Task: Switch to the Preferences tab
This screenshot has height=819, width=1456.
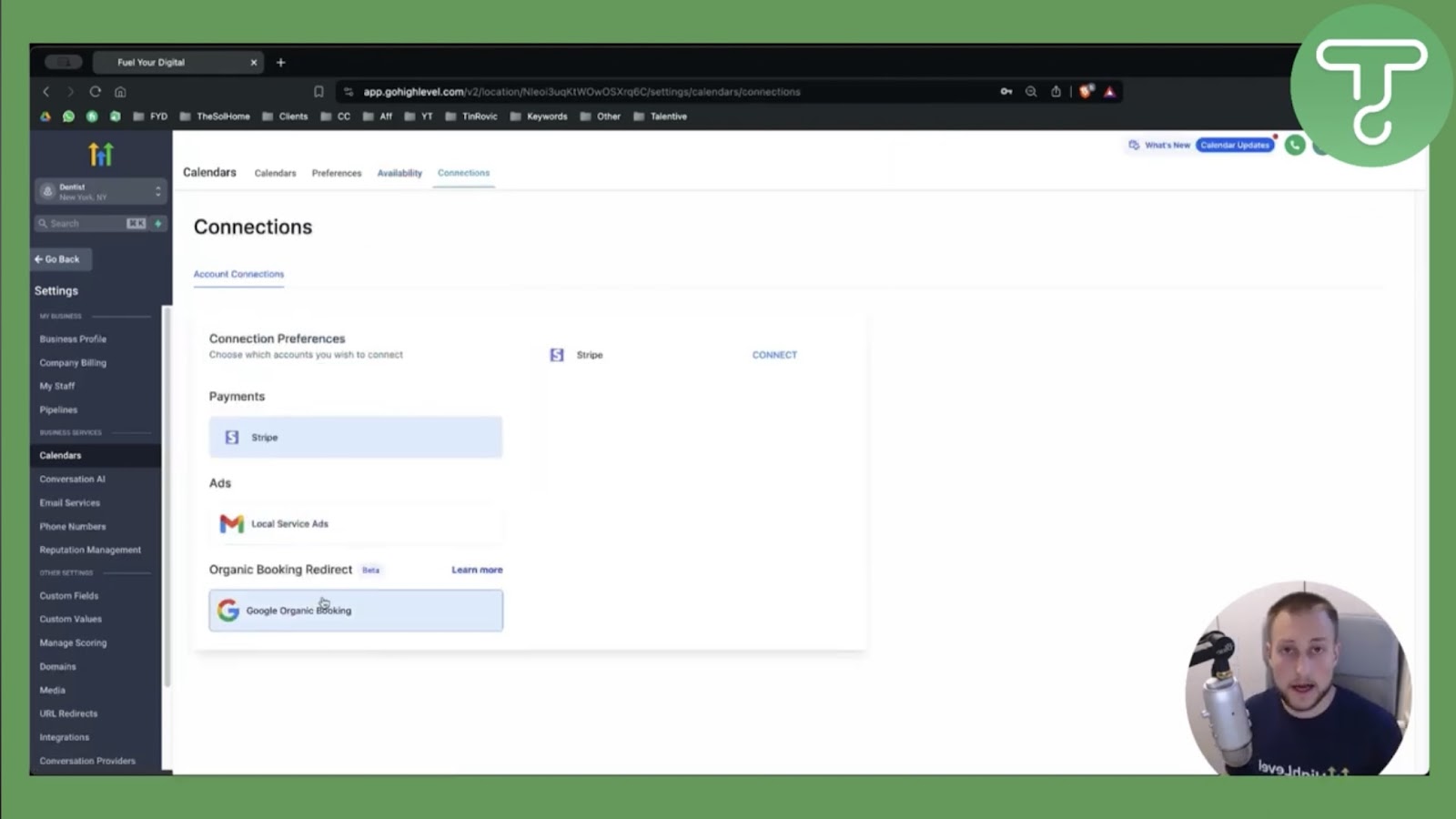Action: pyautogui.click(x=337, y=173)
